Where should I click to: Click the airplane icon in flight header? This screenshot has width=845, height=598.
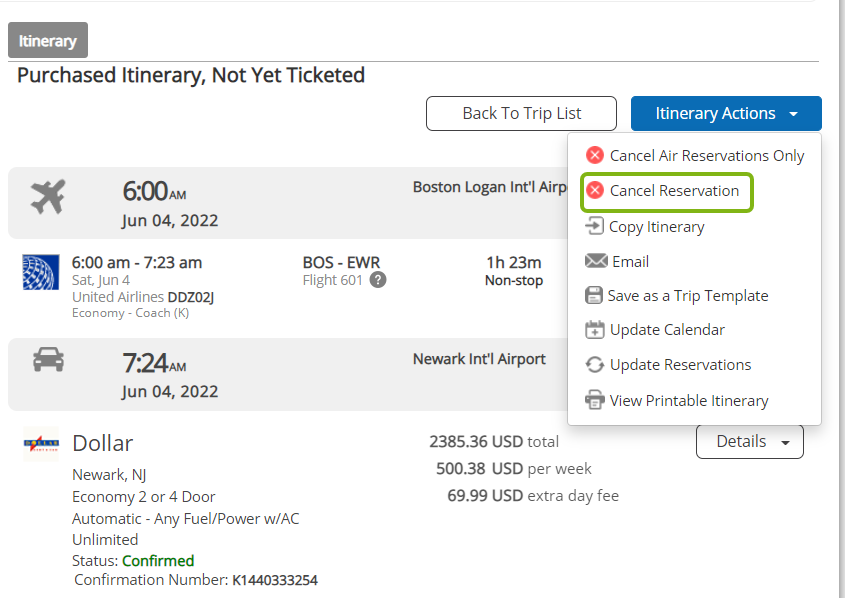pos(48,196)
